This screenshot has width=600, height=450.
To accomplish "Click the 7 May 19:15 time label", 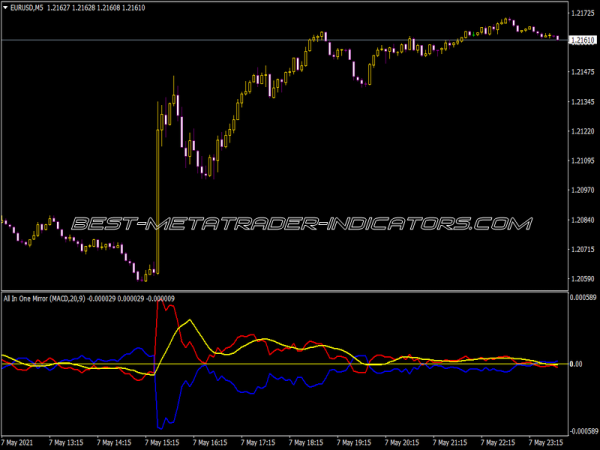I will (x=357, y=441).
